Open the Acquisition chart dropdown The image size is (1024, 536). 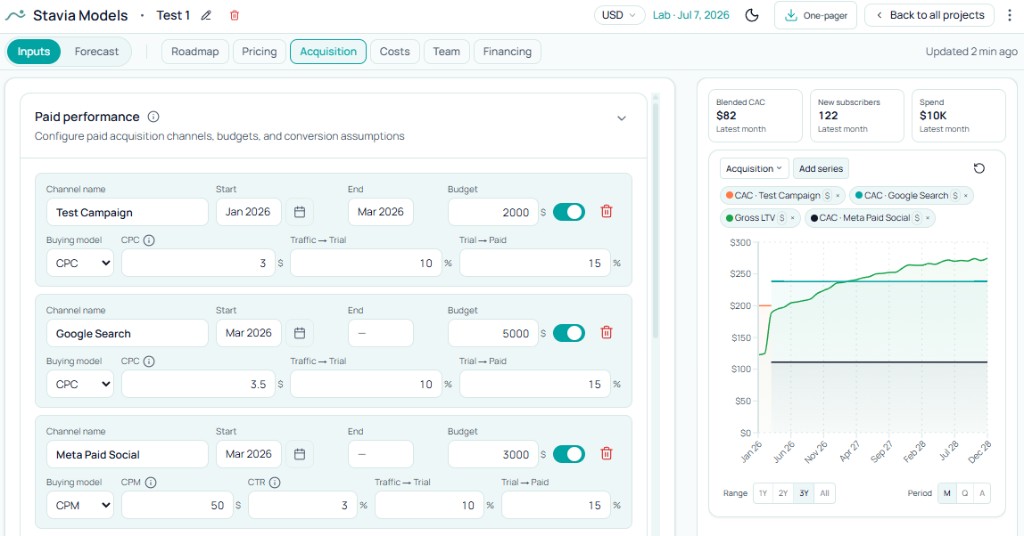[754, 168]
